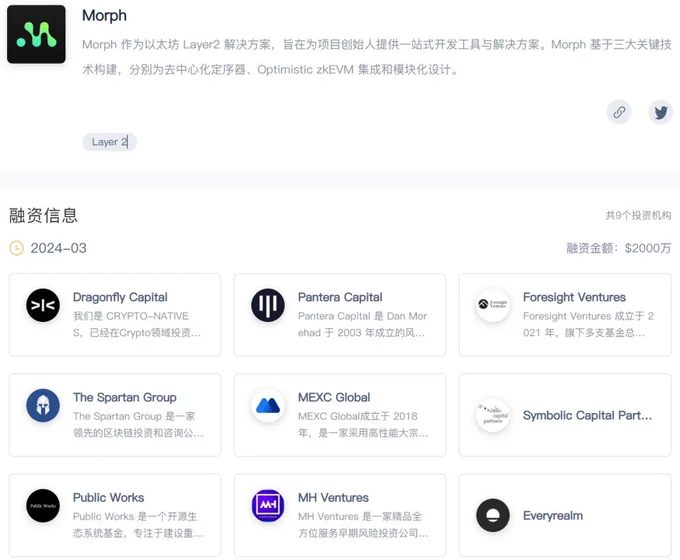The height and width of the screenshot is (560, 680).
Task: Open The Spartan Group investor name
Action: tap(124, 397)
